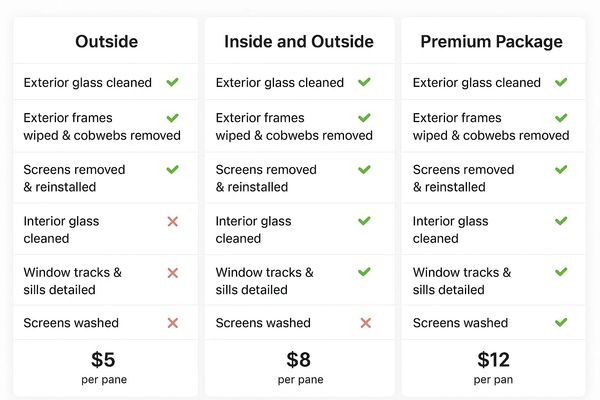Click Inside and Outside exterior frames check mark
600x400 pixels.
pos(365,118)
